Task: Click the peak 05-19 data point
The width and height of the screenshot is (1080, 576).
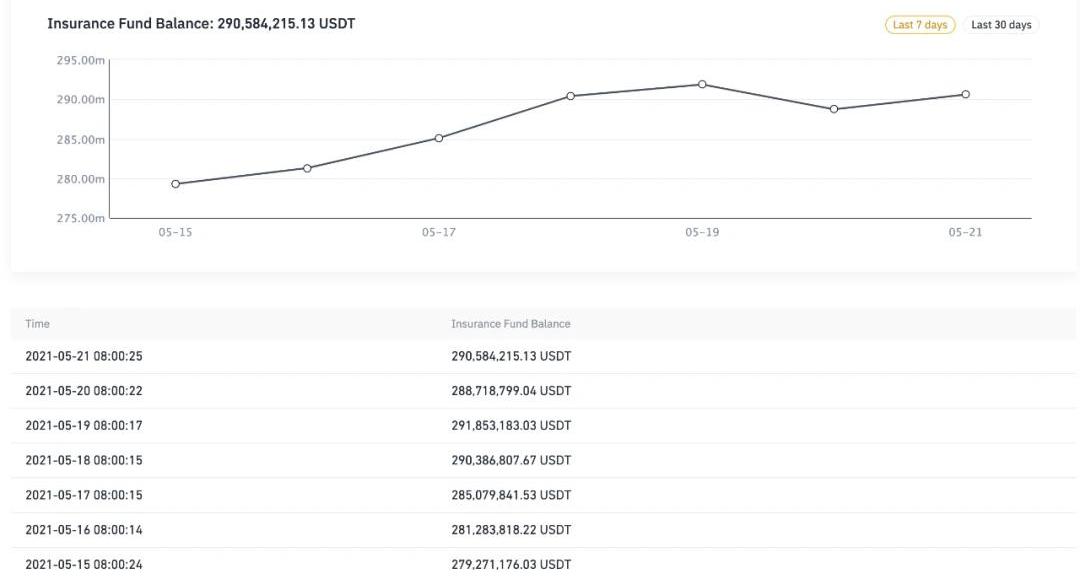Action: coord(702,84)
